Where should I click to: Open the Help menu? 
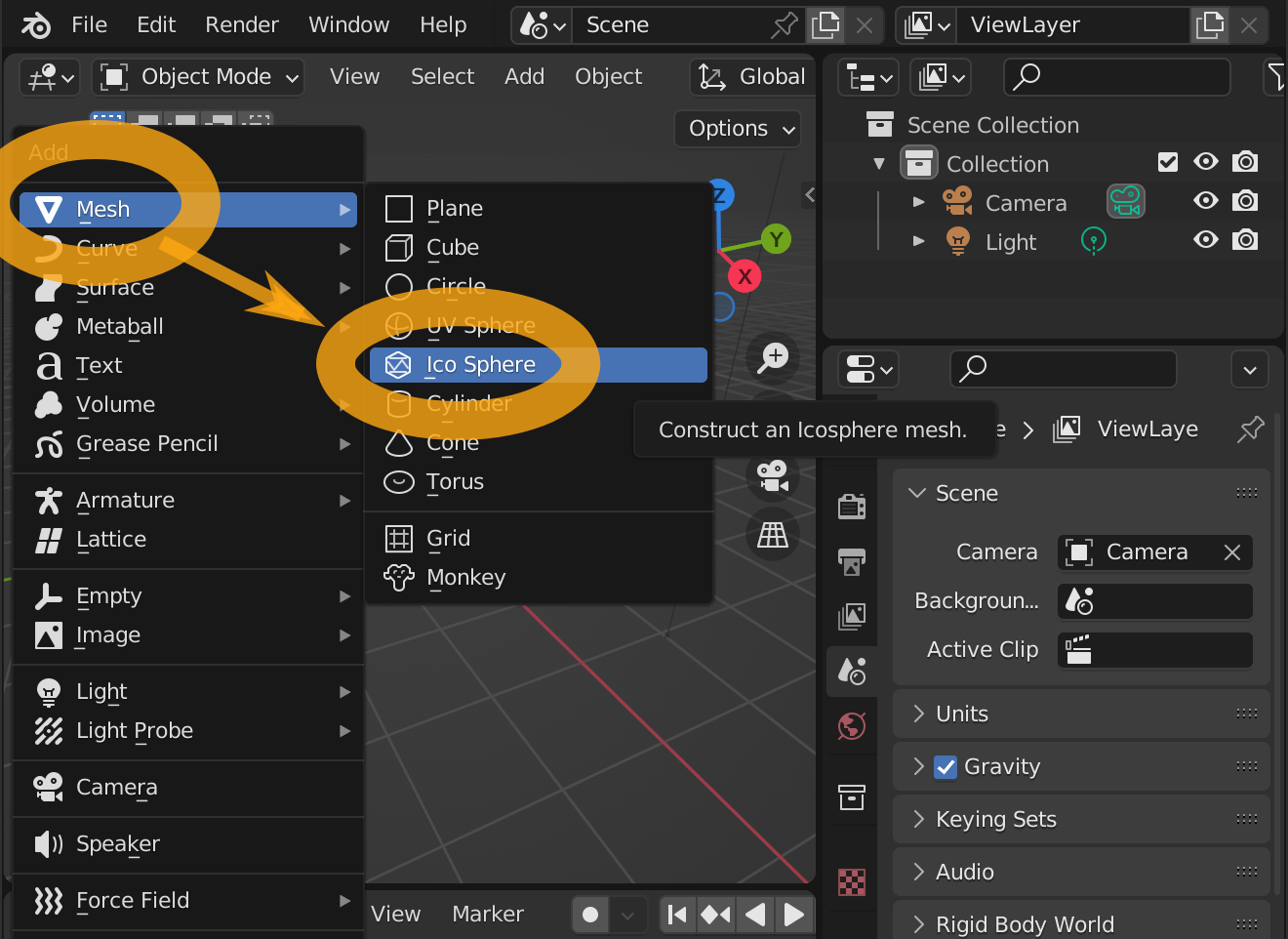tap(443, 24)
